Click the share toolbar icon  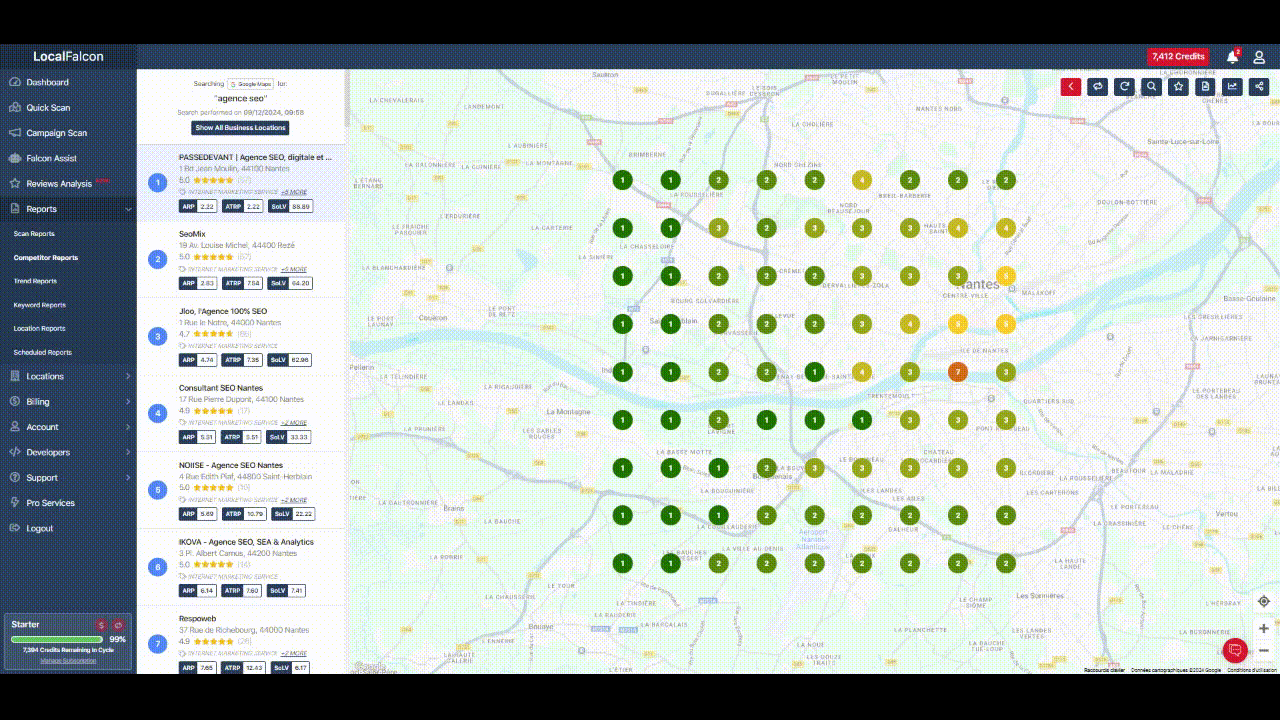pos(1260,87)
